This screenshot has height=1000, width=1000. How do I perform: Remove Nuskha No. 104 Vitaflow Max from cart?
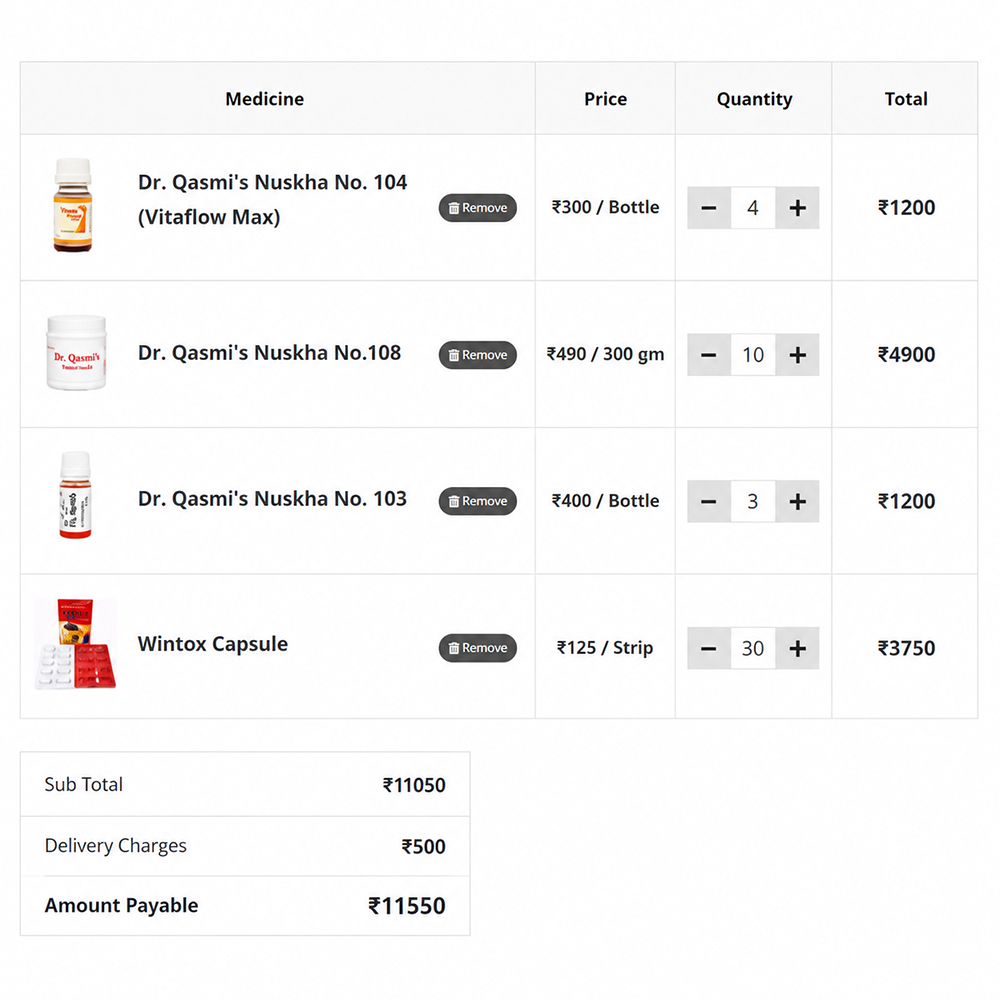(x=478, y=208)
